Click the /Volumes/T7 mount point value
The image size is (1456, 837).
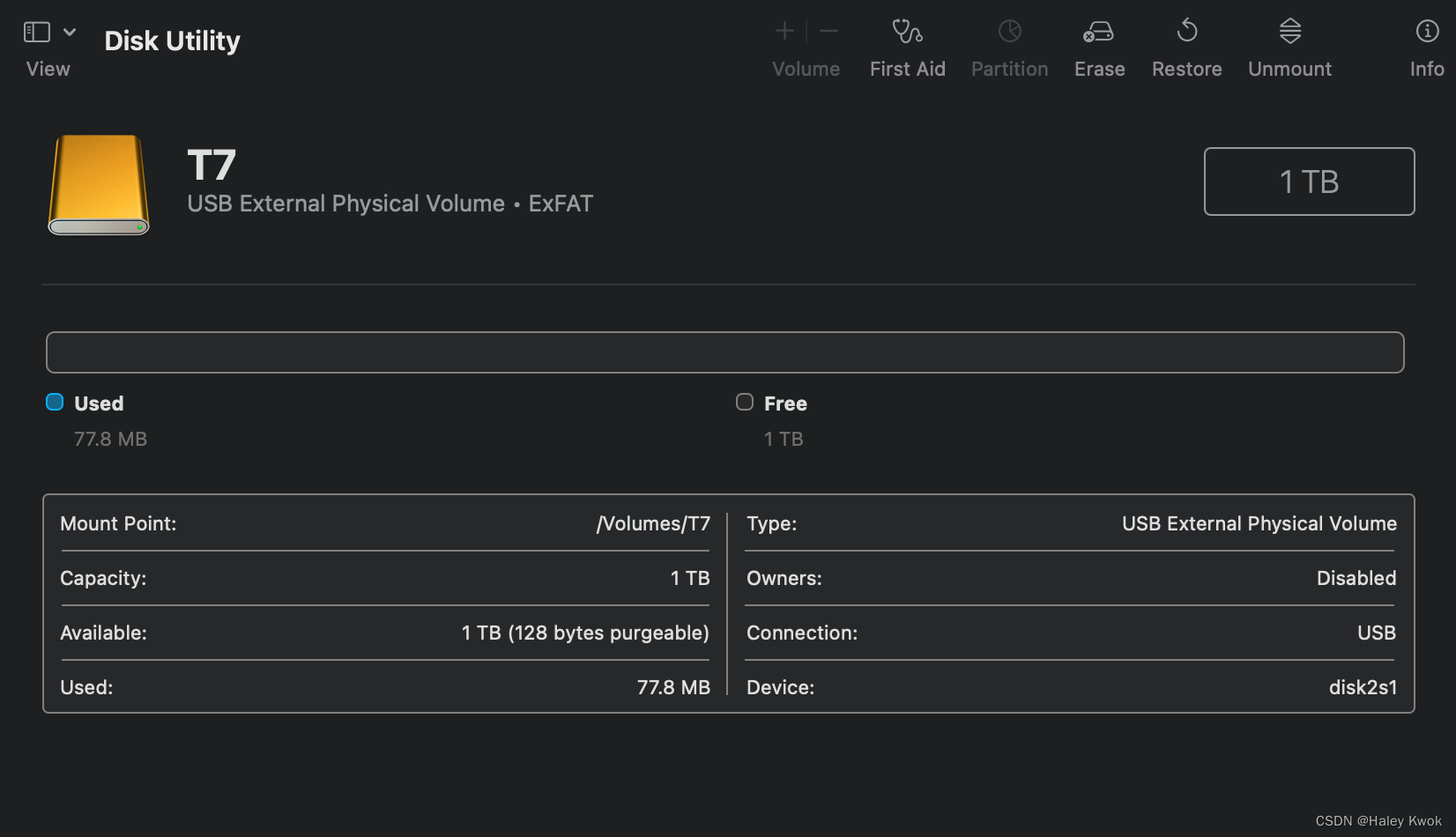point(653,523)
